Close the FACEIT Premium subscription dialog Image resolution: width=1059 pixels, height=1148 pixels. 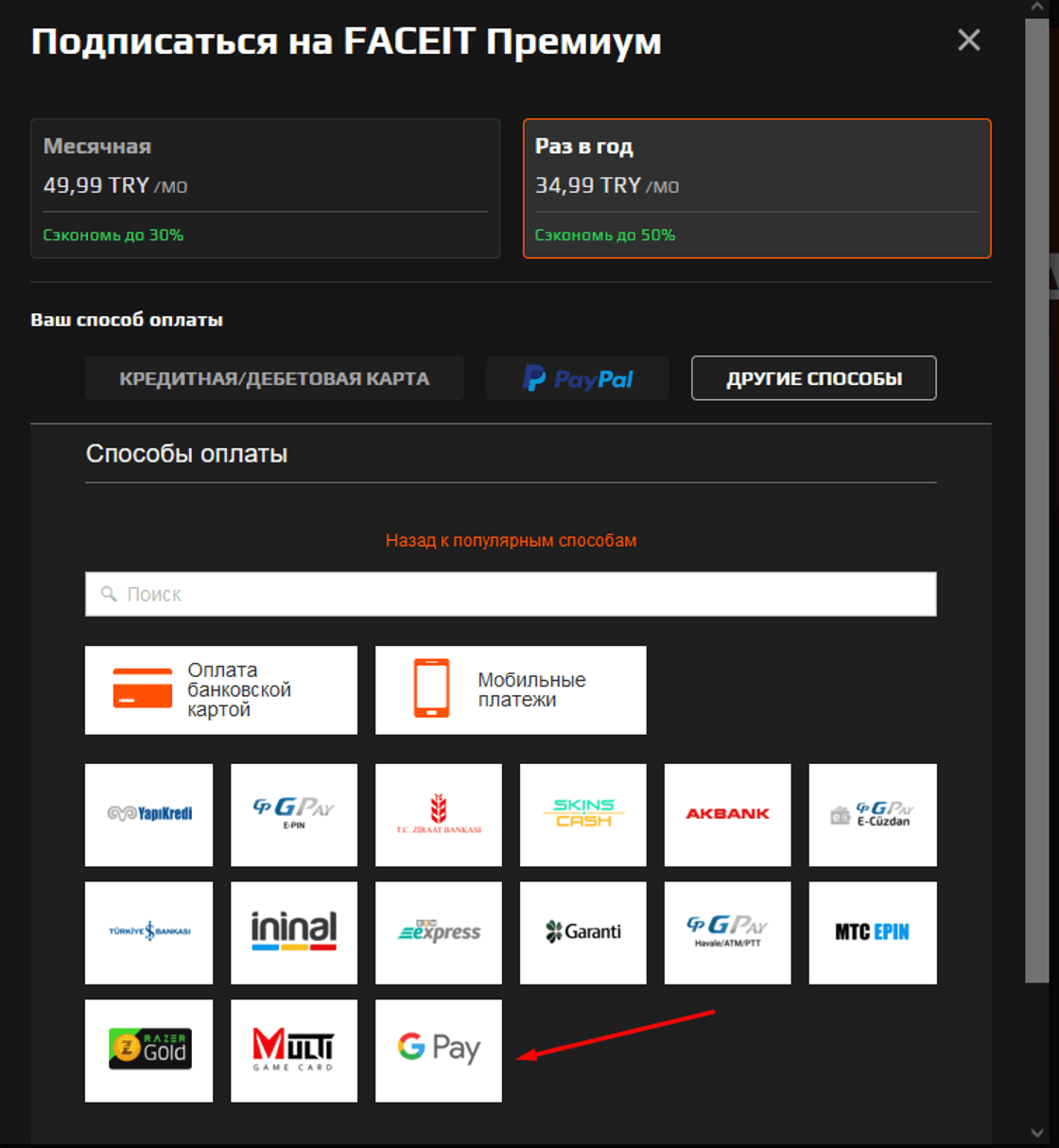[x=968, y=40]
